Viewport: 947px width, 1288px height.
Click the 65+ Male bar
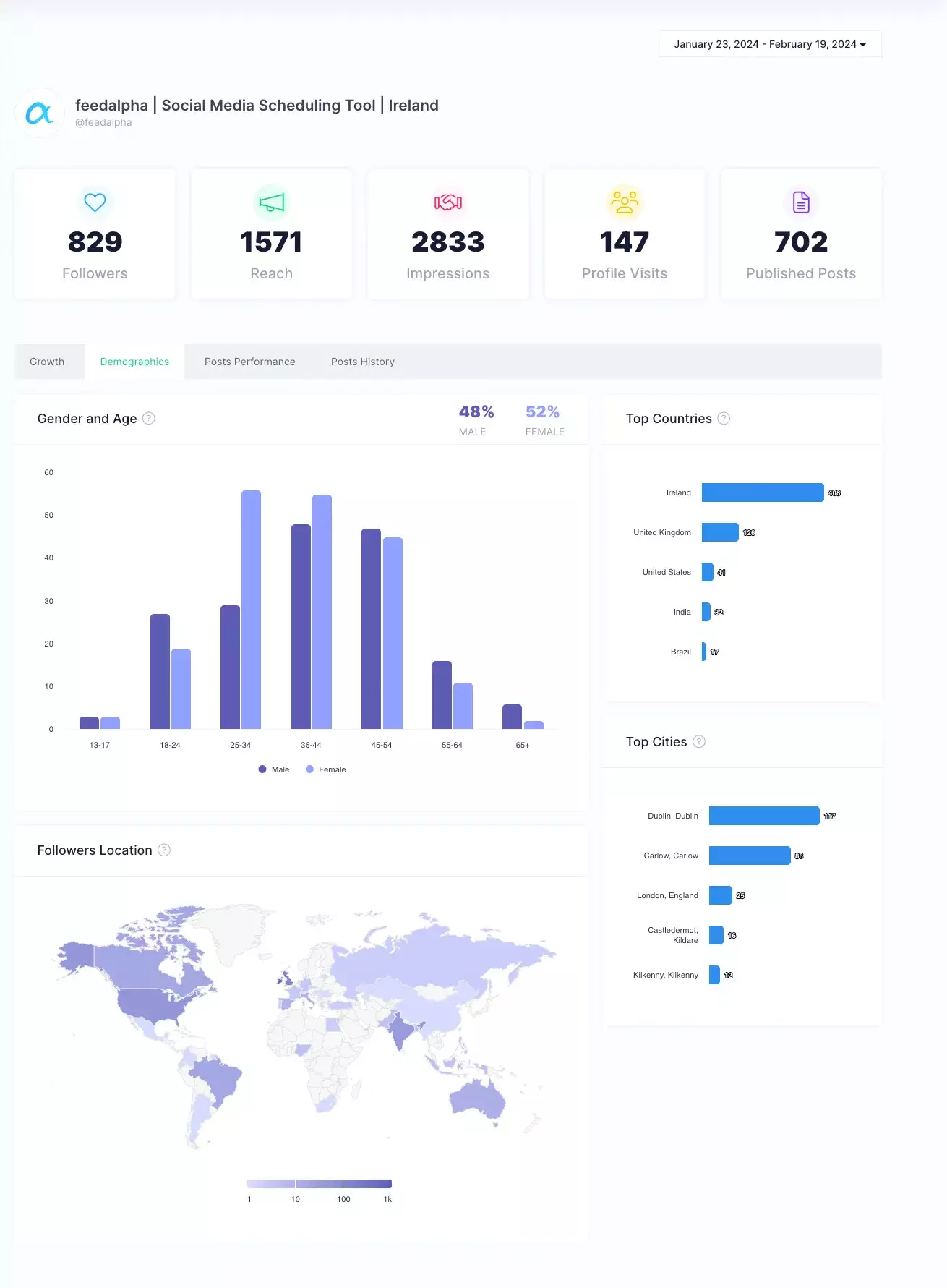click(512, 717)
